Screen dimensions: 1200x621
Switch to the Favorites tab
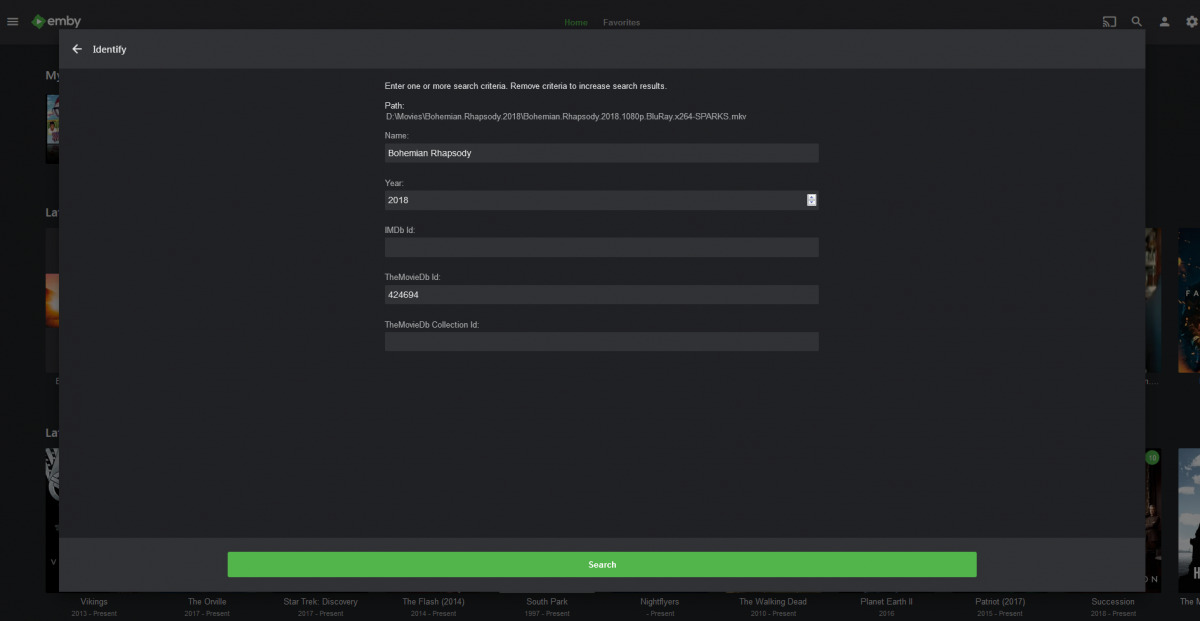(x=621, y=22)
